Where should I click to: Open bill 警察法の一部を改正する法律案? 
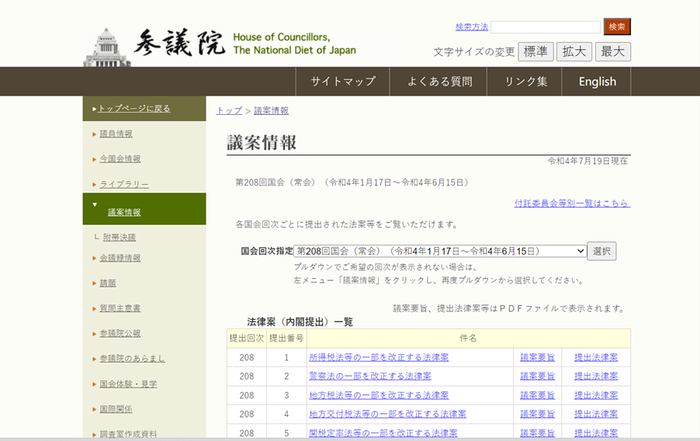pos(370,376)
